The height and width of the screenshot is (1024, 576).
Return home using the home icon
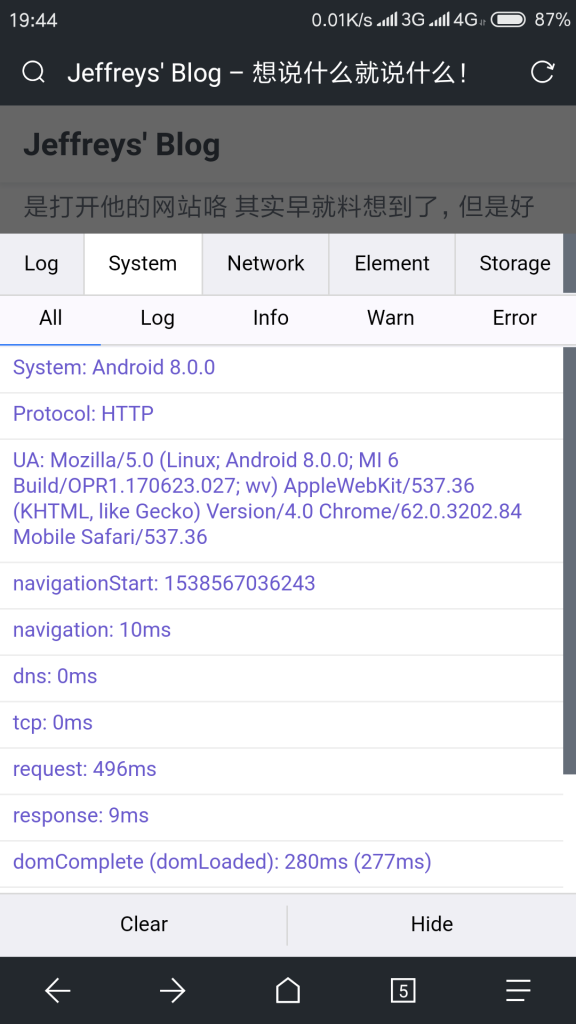click(287, 990)
